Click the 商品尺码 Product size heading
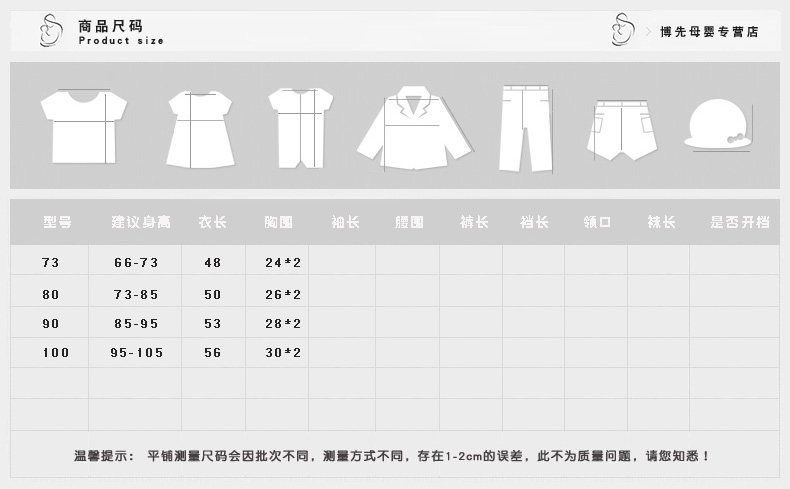790x489 pixels. (x=121, y=32)
